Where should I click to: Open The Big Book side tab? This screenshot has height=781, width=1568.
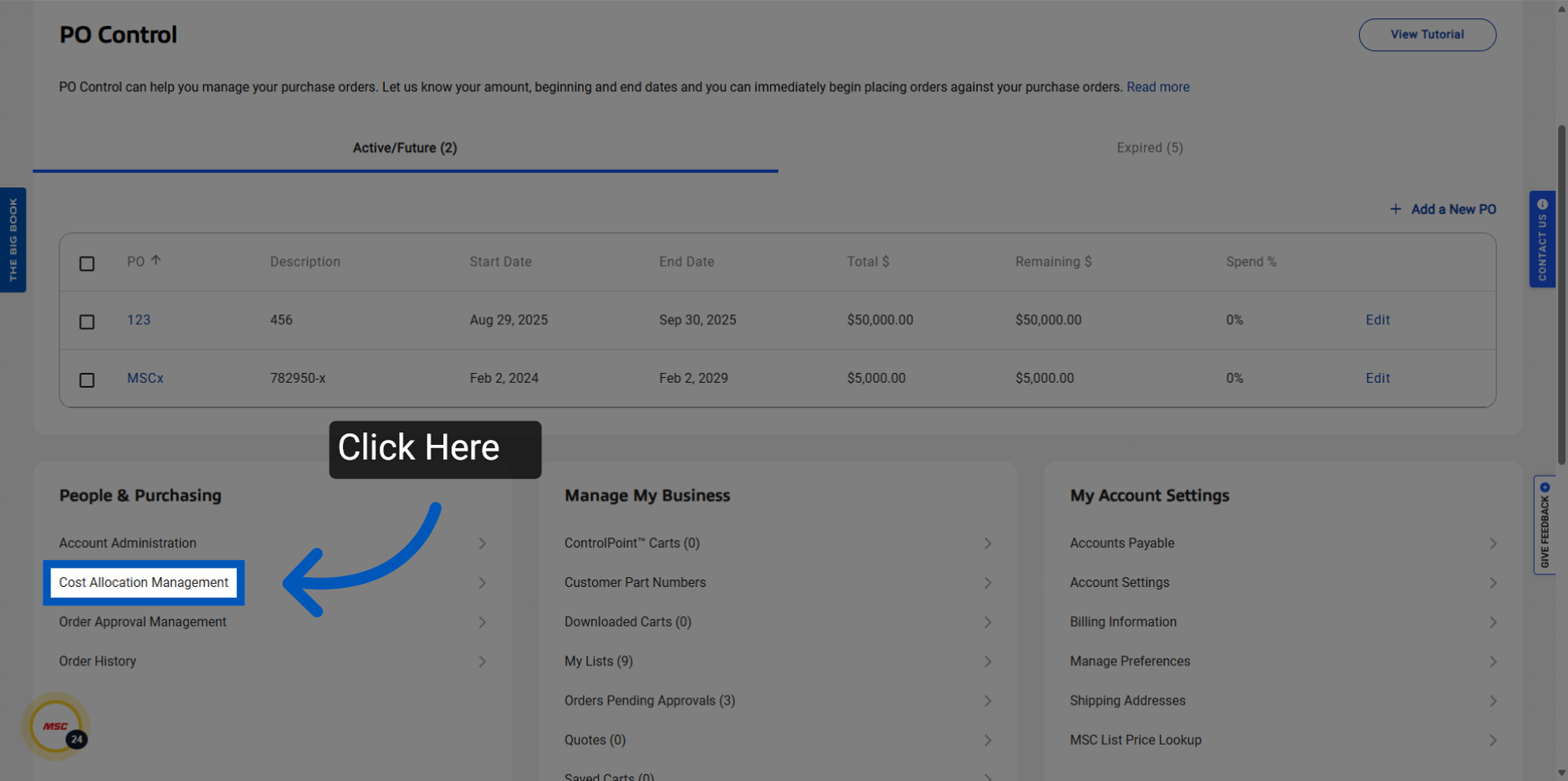[x=13, y=240]
